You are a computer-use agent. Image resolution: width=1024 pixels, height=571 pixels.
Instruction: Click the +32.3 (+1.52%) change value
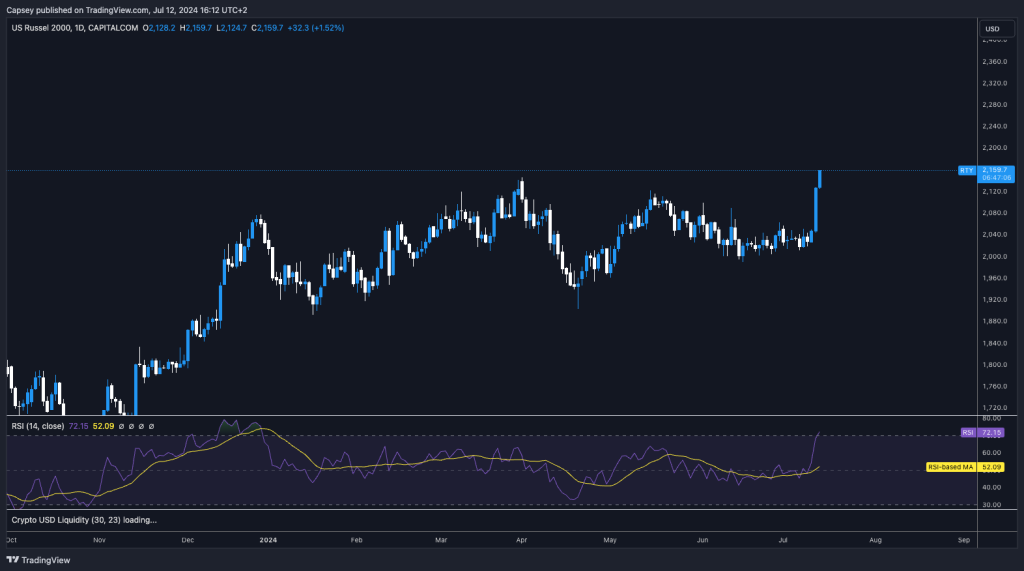coord(315,28)
